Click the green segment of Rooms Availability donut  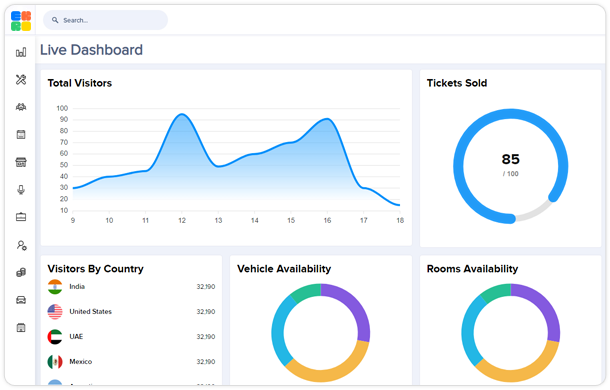(x=497, y=292)
